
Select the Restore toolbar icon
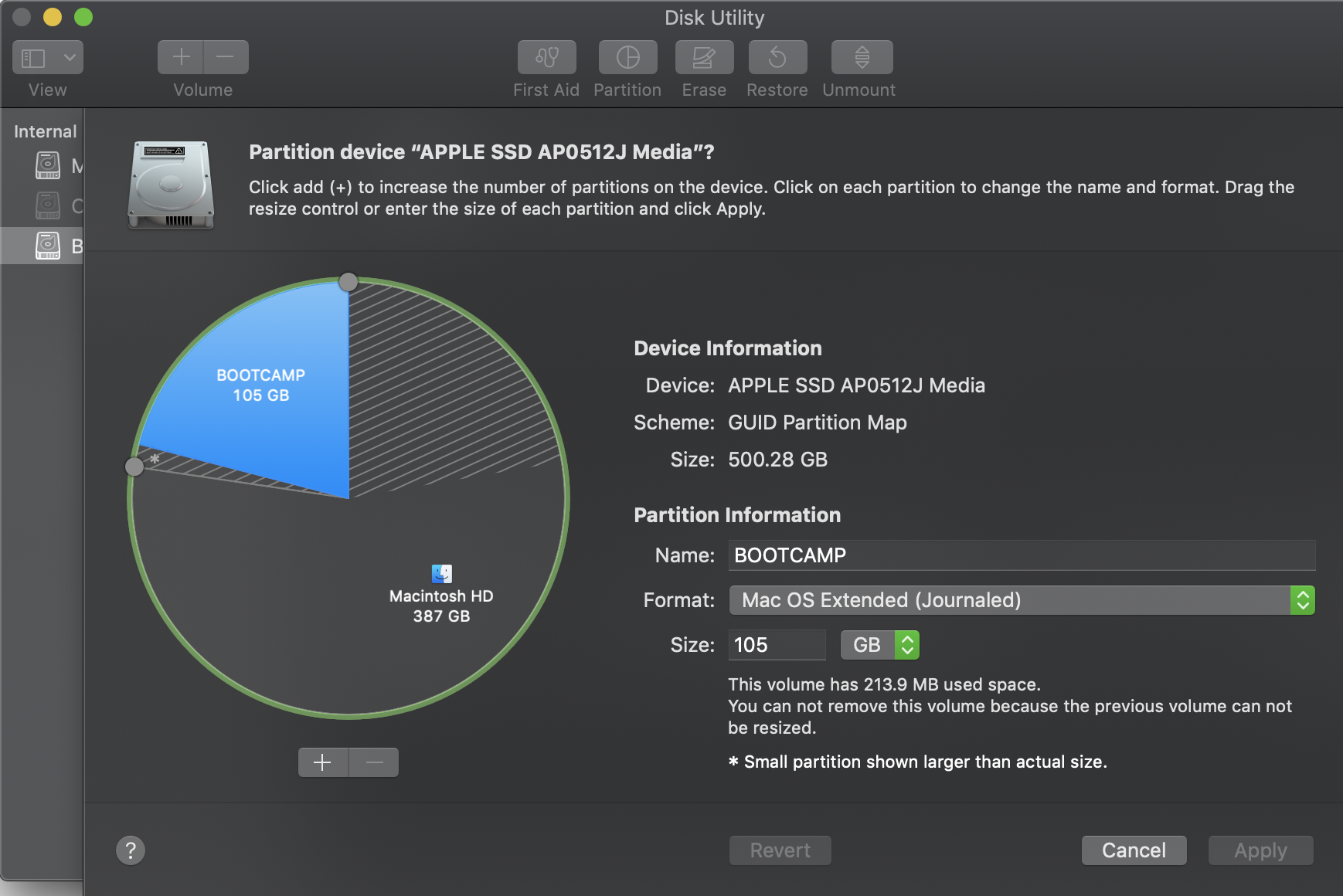[777, 57]
